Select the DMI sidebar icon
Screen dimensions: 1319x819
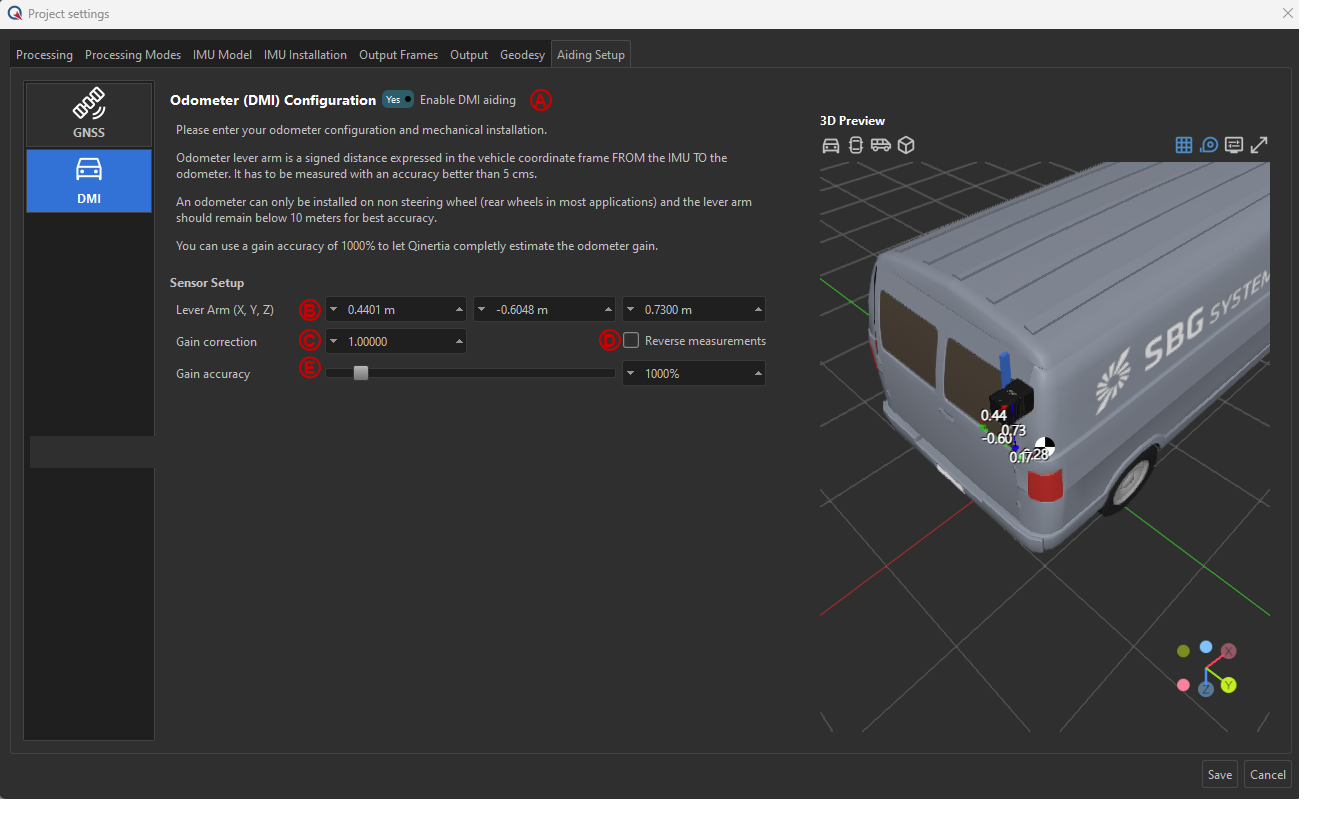pos(88,180)
